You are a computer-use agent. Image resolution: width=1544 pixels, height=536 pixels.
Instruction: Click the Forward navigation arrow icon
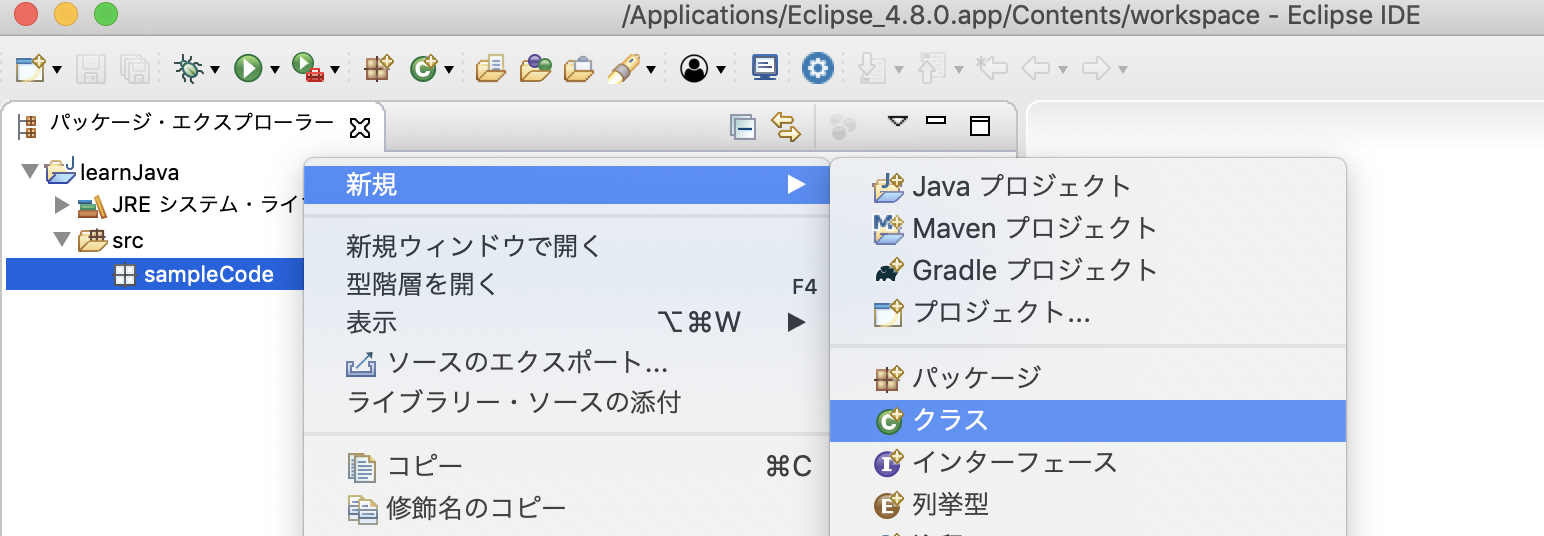(x=1097, y=68)
